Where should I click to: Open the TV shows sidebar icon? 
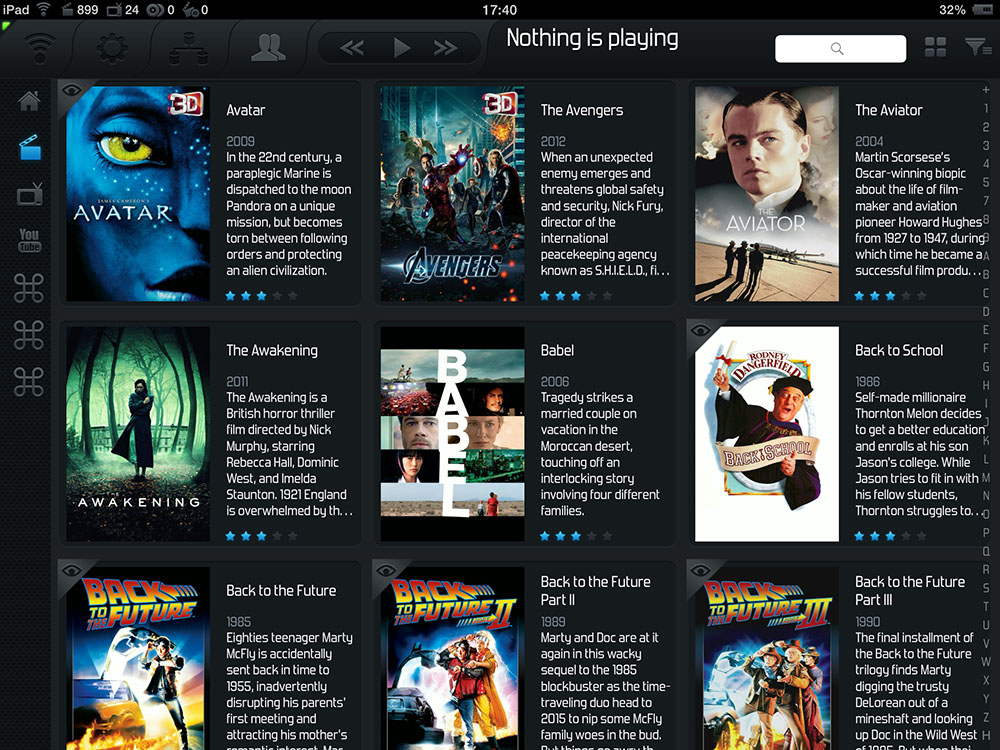coord(30,194)
